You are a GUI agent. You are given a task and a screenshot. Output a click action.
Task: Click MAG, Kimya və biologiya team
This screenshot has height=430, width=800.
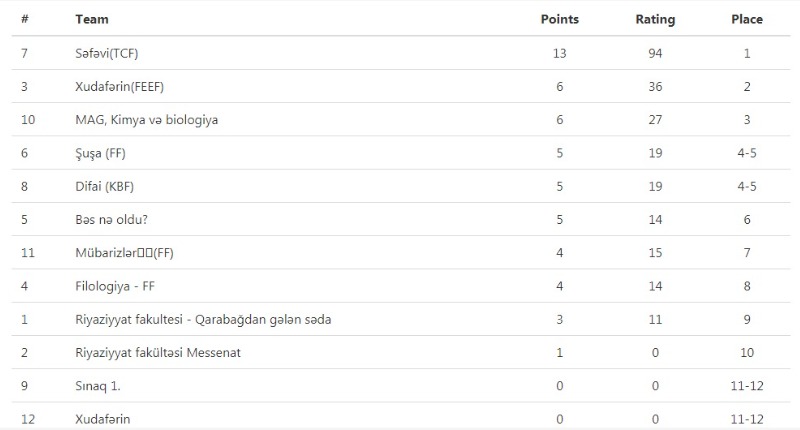146,120
